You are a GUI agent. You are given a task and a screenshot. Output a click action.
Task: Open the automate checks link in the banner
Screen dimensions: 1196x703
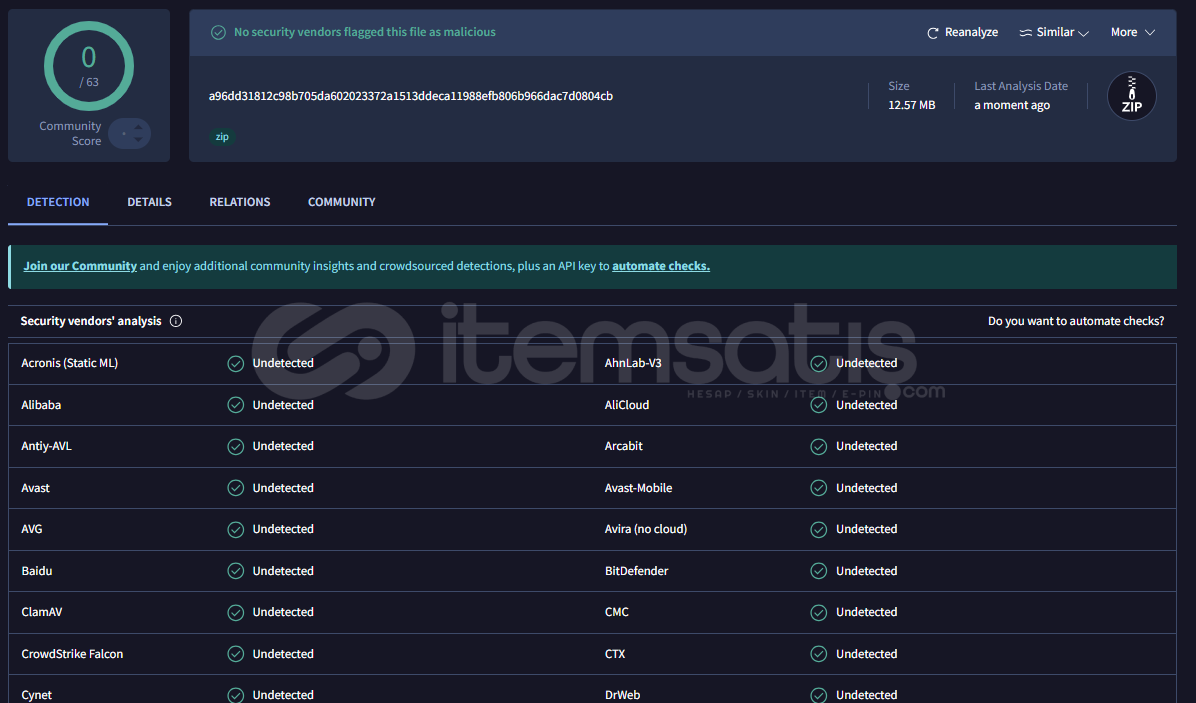tap(661, 266)
